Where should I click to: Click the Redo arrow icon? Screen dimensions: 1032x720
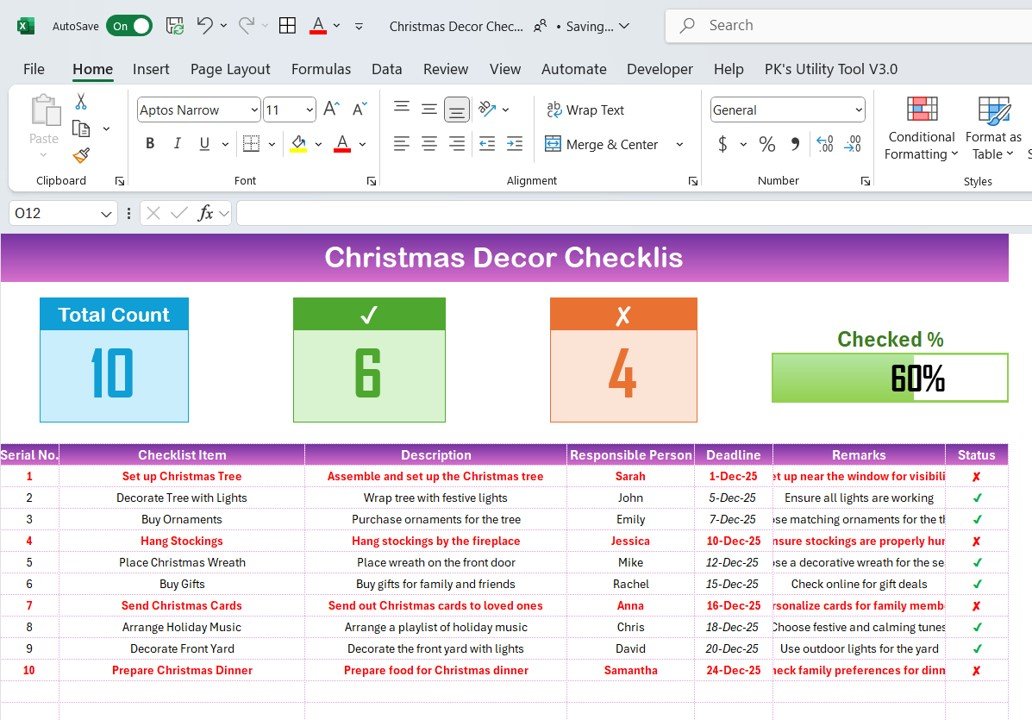coord(246,26)
